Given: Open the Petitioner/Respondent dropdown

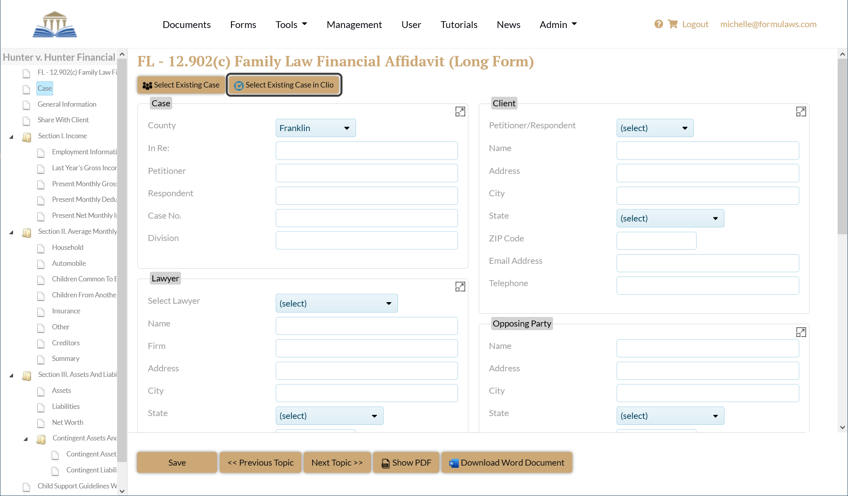Looking at the screenshot, I should [654, 128].
